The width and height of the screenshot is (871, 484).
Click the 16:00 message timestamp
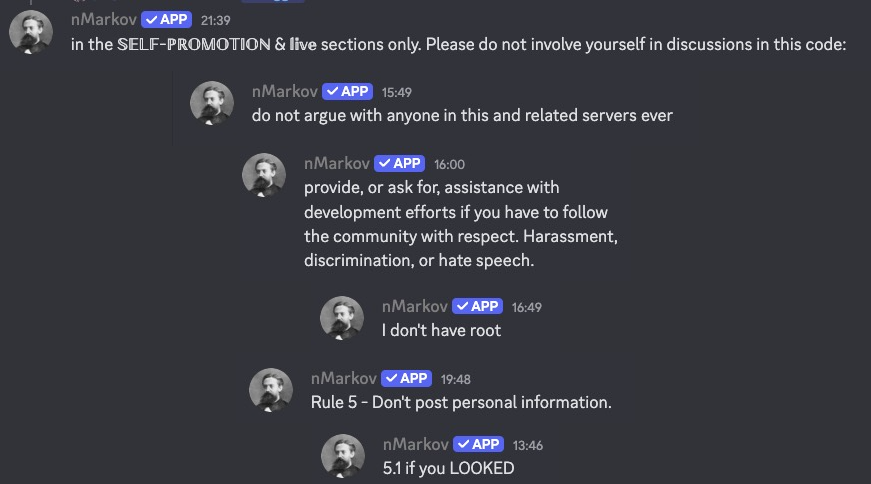pos(449,164)
